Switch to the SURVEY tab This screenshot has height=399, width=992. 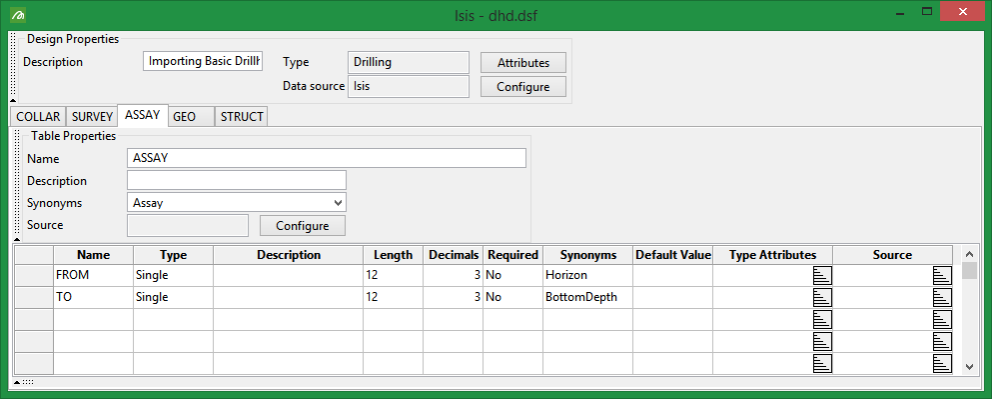click(92, 117)
